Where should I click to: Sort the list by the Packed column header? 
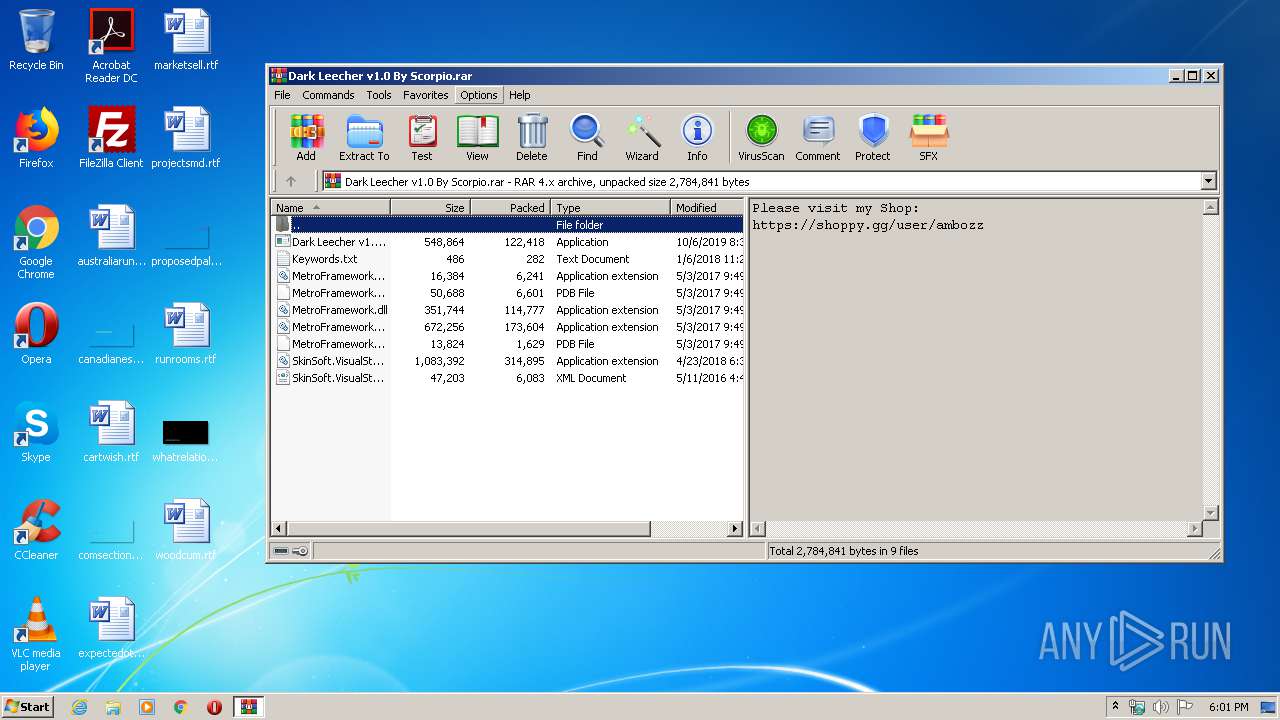point(510,207)
